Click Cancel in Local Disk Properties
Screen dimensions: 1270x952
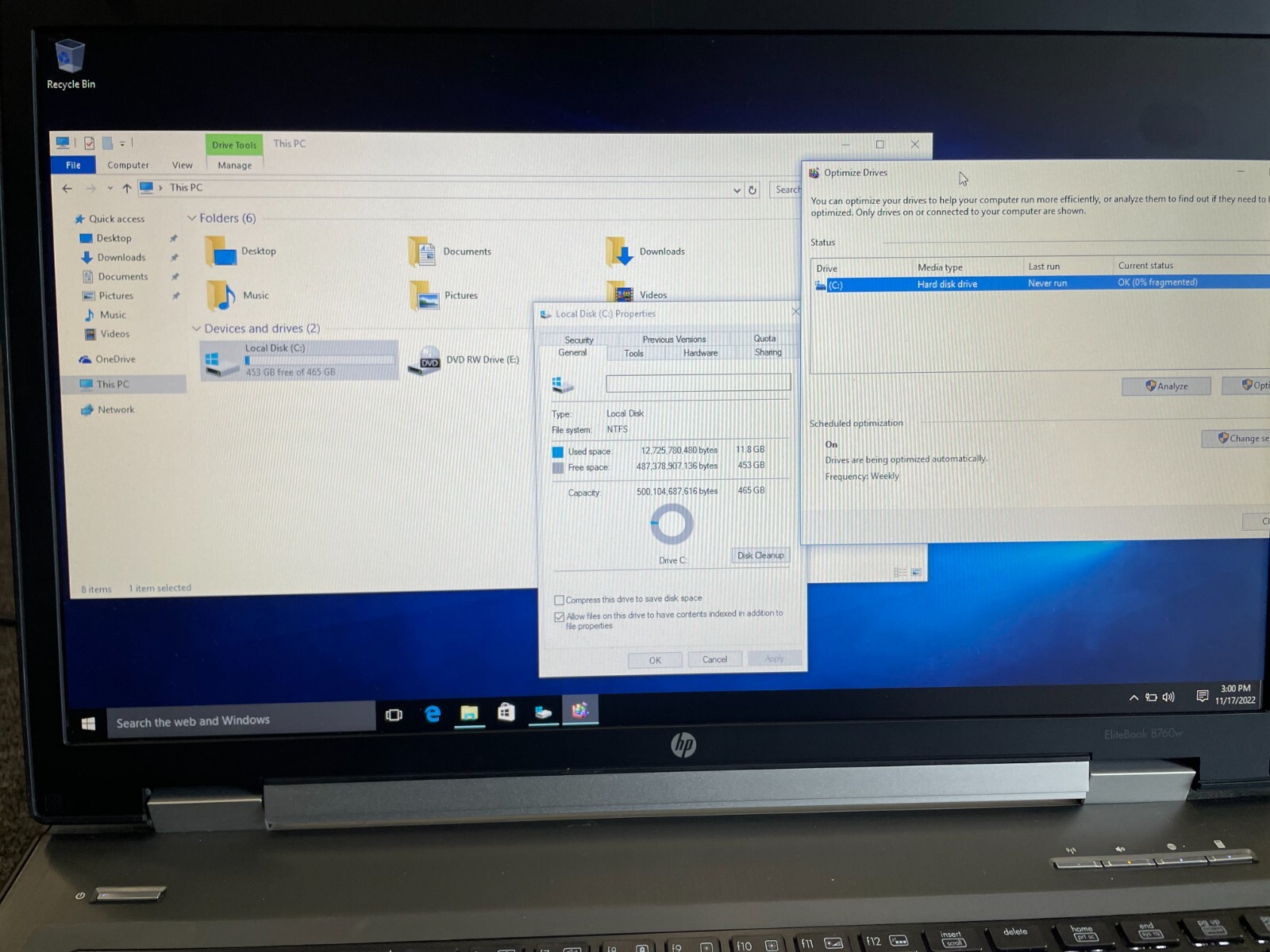click(x=714, y=659)
